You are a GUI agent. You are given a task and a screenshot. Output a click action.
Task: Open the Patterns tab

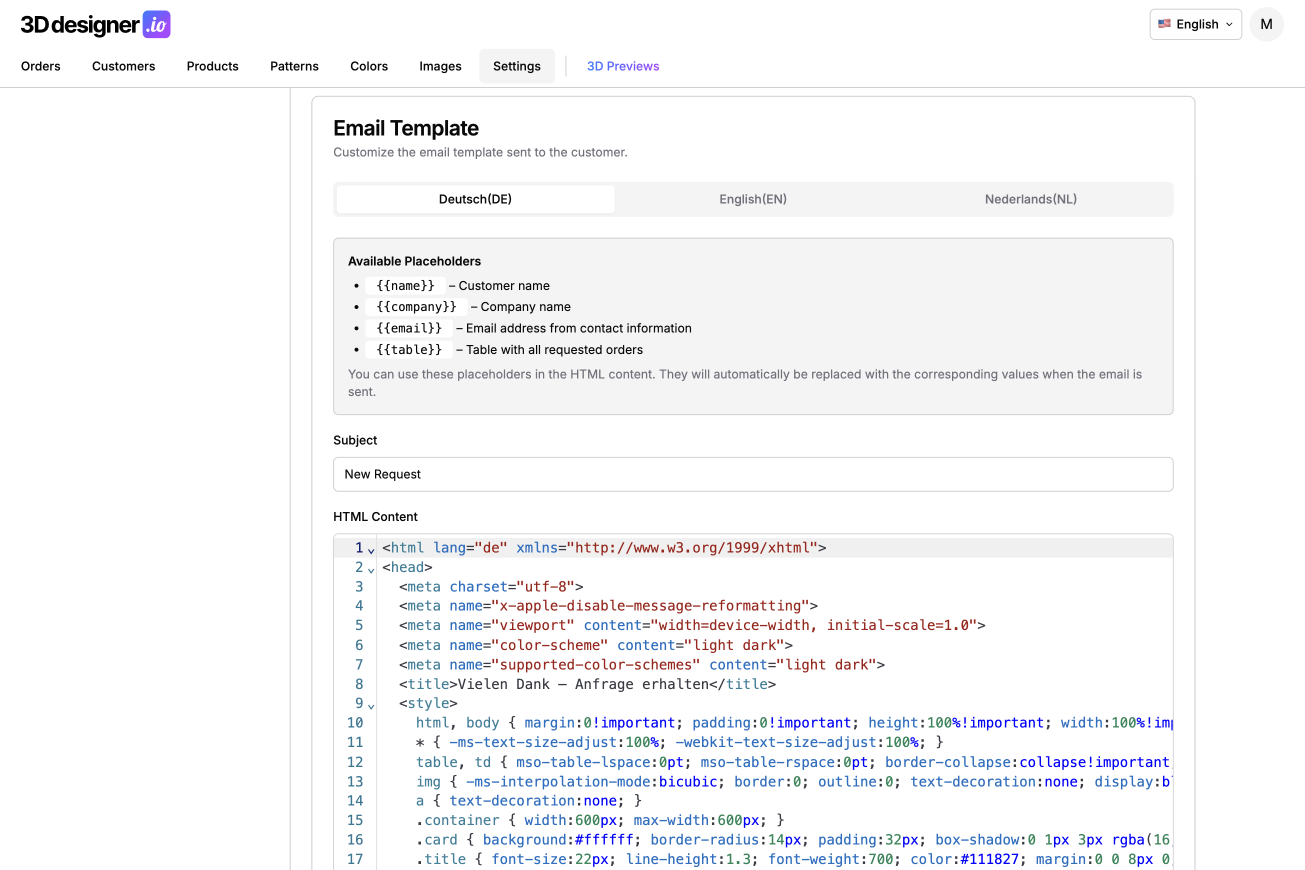click(x=294, y=66)
